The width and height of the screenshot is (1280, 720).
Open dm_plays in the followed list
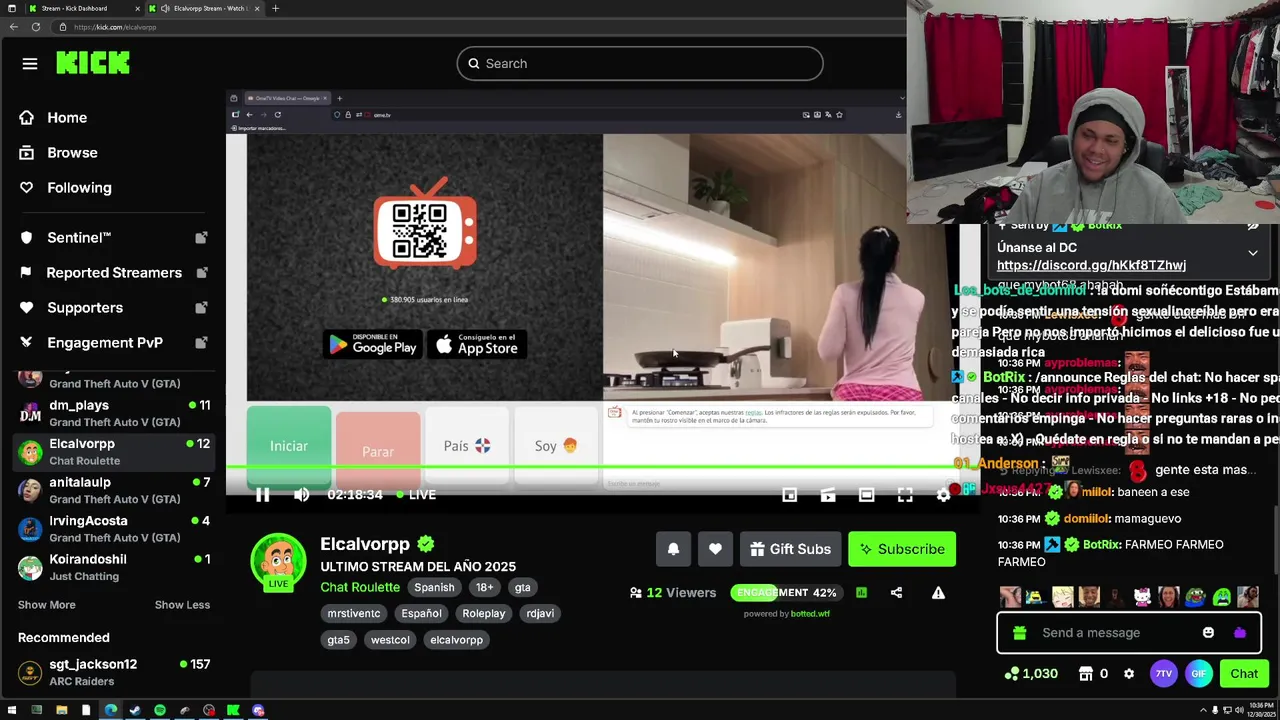click(114, 413)
